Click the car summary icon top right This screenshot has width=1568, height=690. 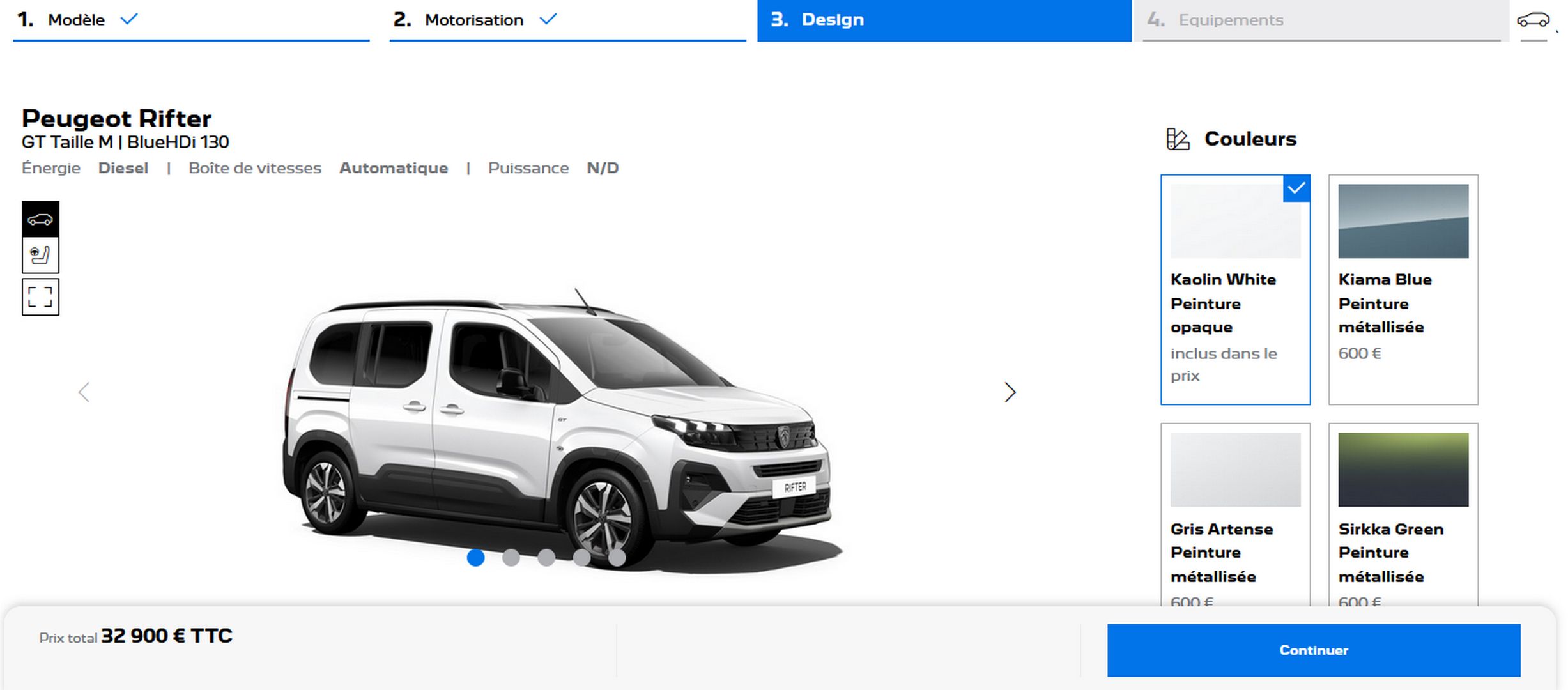(1533, 20)
